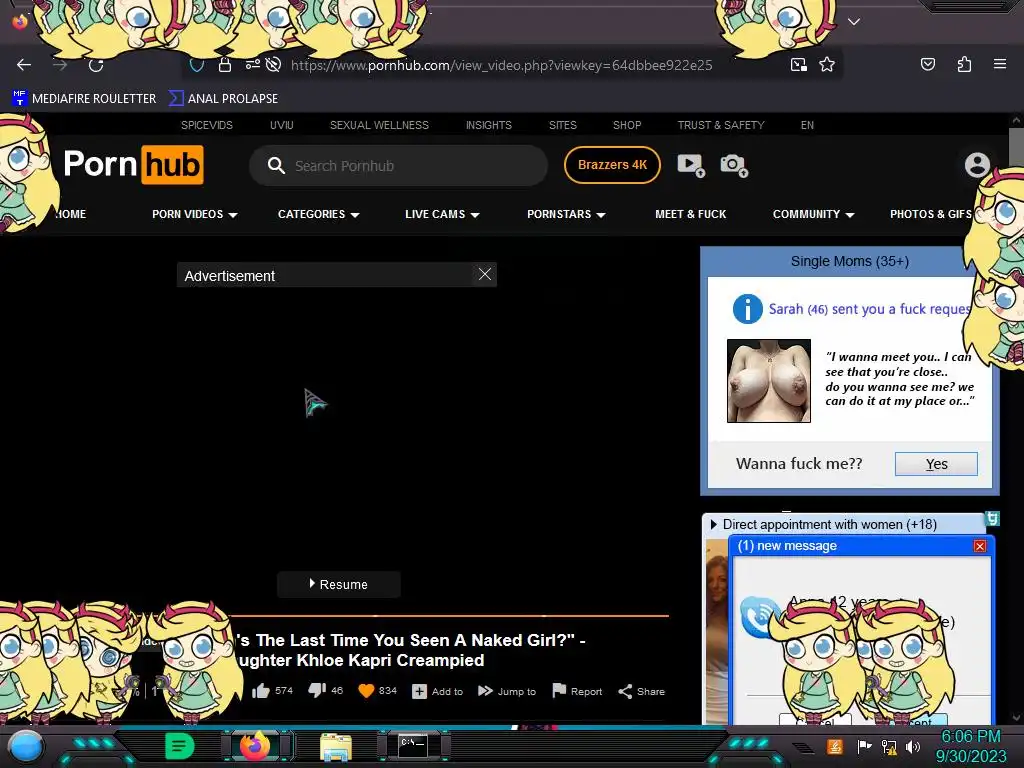Viewport: 1024px width, 768px height.
Task: Click the padlock site security icon
Action: click(x=225, y=65)
